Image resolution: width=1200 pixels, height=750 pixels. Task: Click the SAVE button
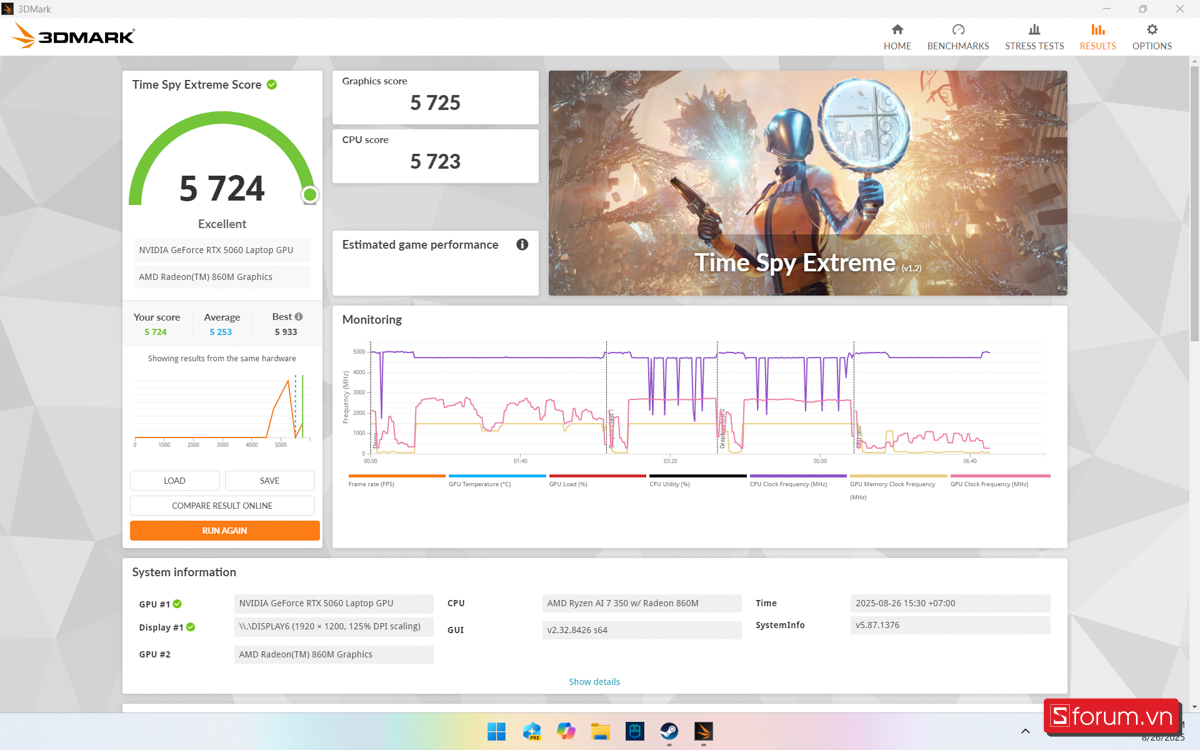pyautogui.click(x=270, y=481)
